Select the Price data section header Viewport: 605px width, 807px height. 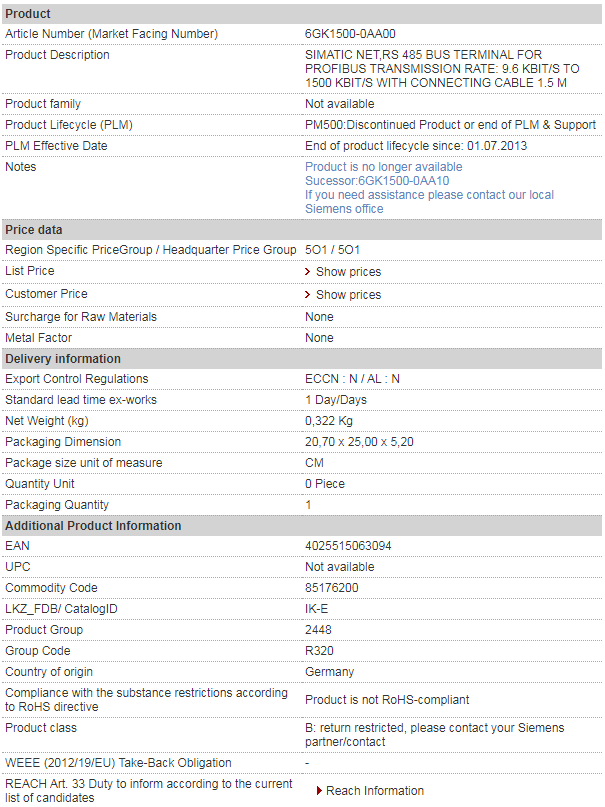click(302, 230)
